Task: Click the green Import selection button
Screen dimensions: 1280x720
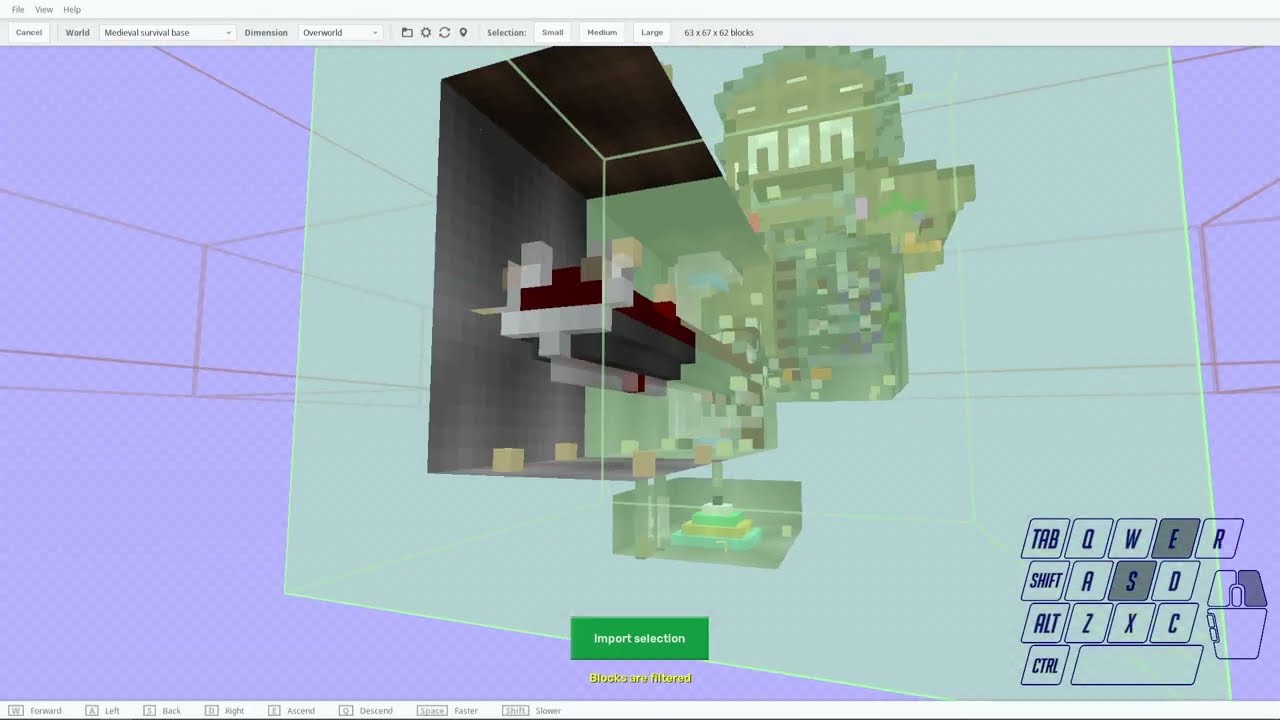Action: [x=639, y=638]
